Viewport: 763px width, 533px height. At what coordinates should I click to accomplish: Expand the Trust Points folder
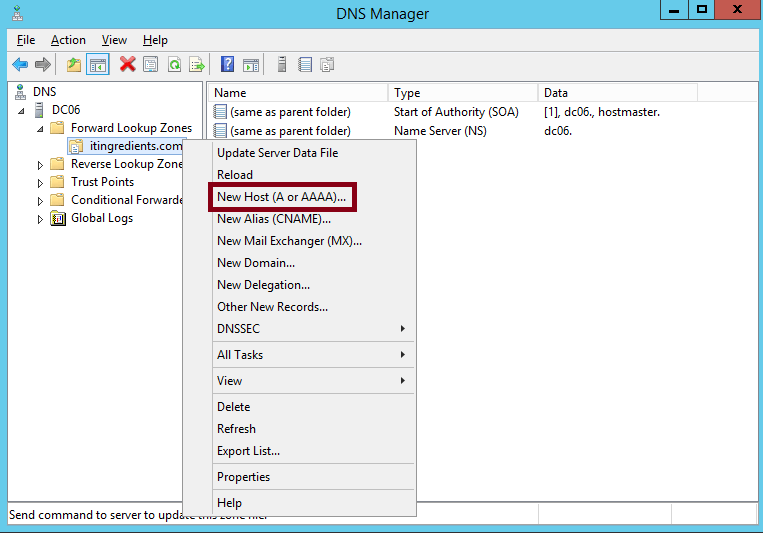pos(40,182)
